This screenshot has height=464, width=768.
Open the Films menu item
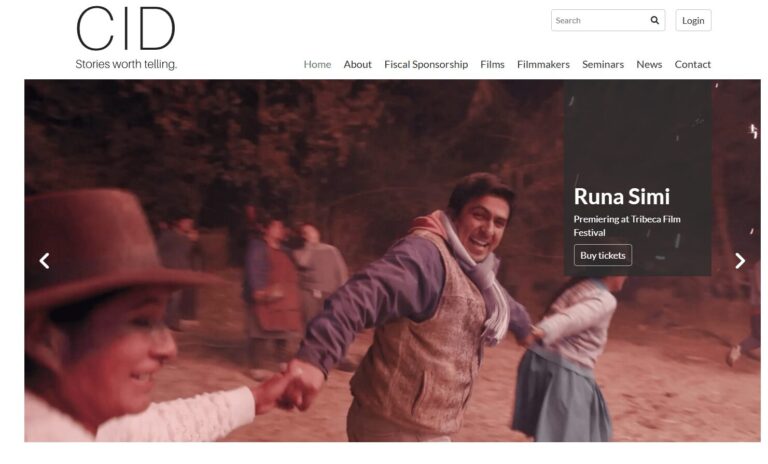[492, 64]
